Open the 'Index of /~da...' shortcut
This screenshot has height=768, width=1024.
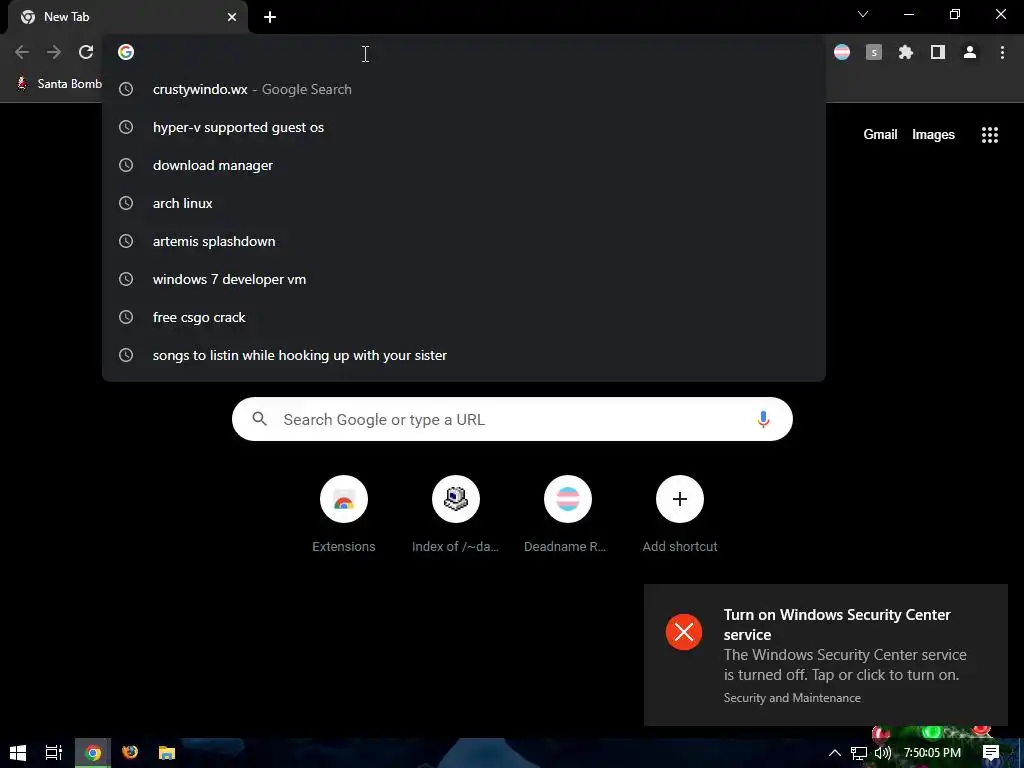[x=456, y=515]
